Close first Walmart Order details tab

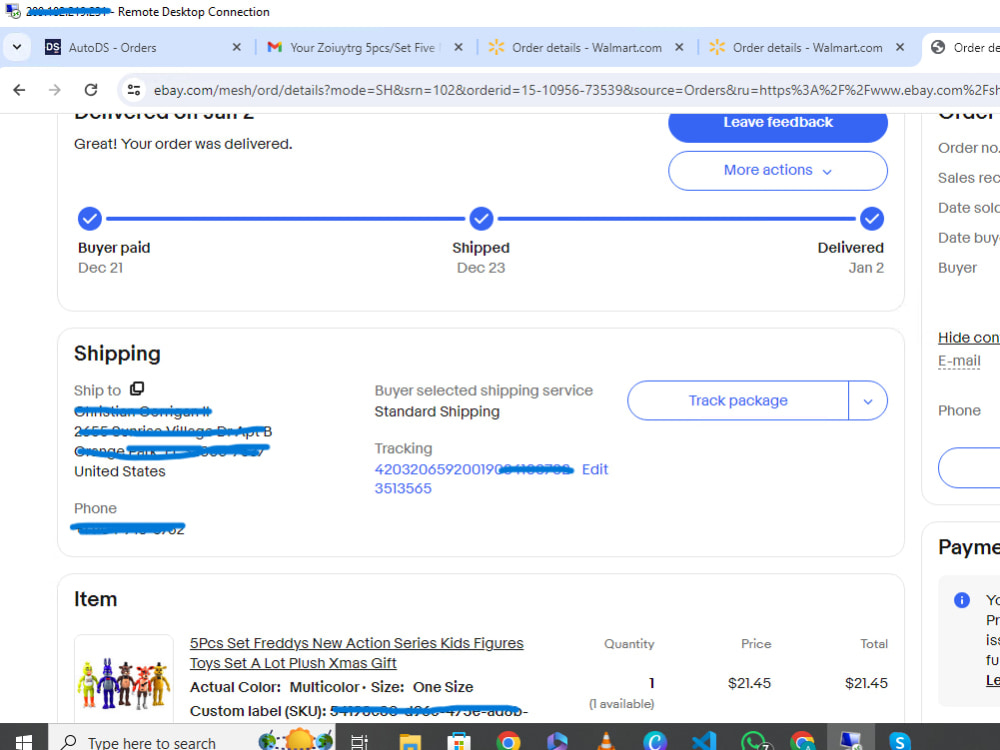click(679, 47)
